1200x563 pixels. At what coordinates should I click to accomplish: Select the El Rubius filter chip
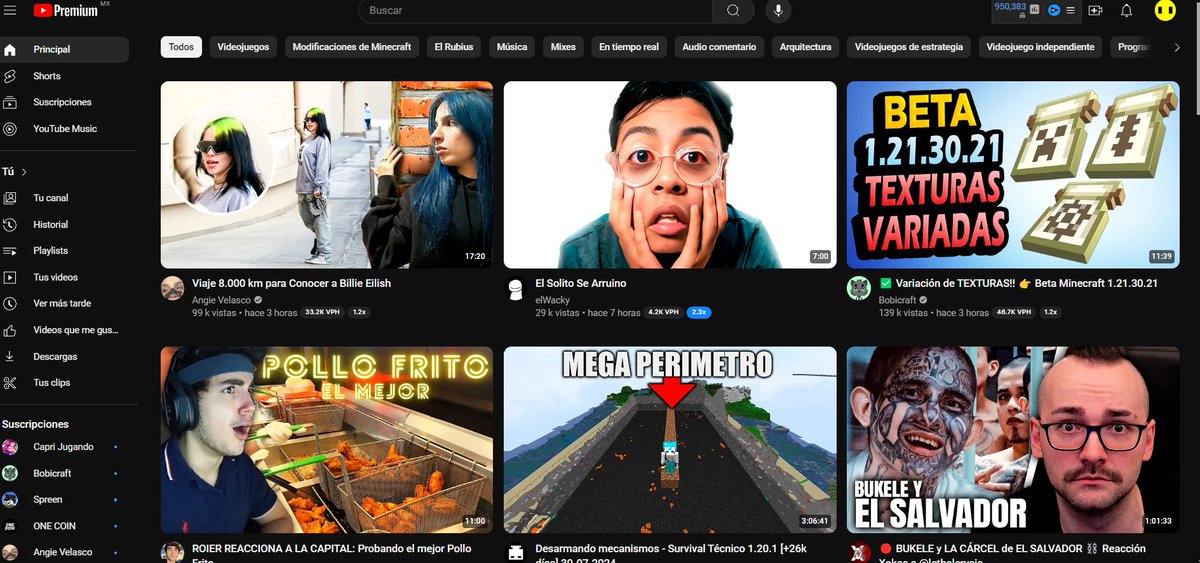454,47
